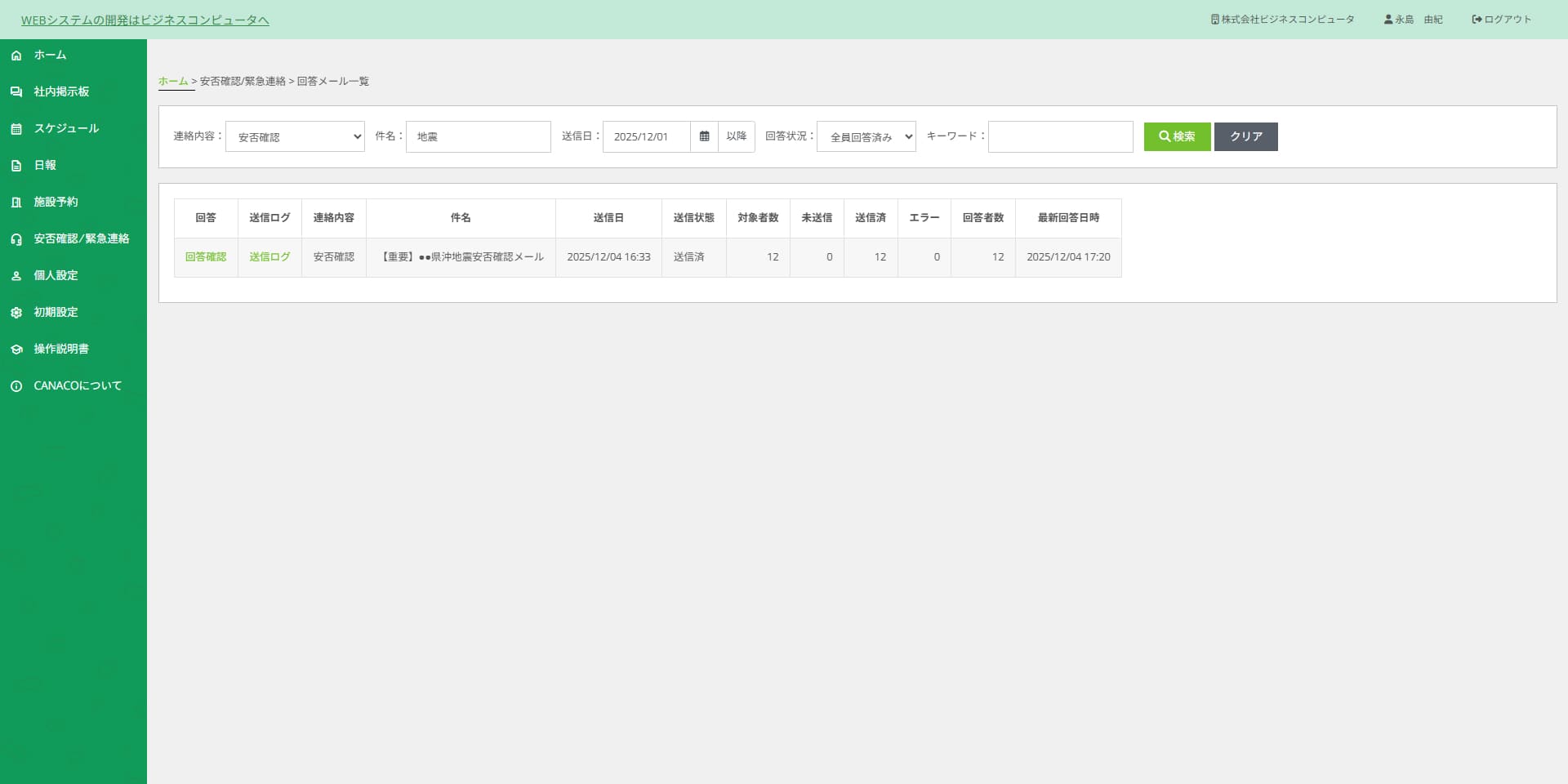Open the date picker calendar icon
The image size is (1568, 784).
[x=704, y=136]
